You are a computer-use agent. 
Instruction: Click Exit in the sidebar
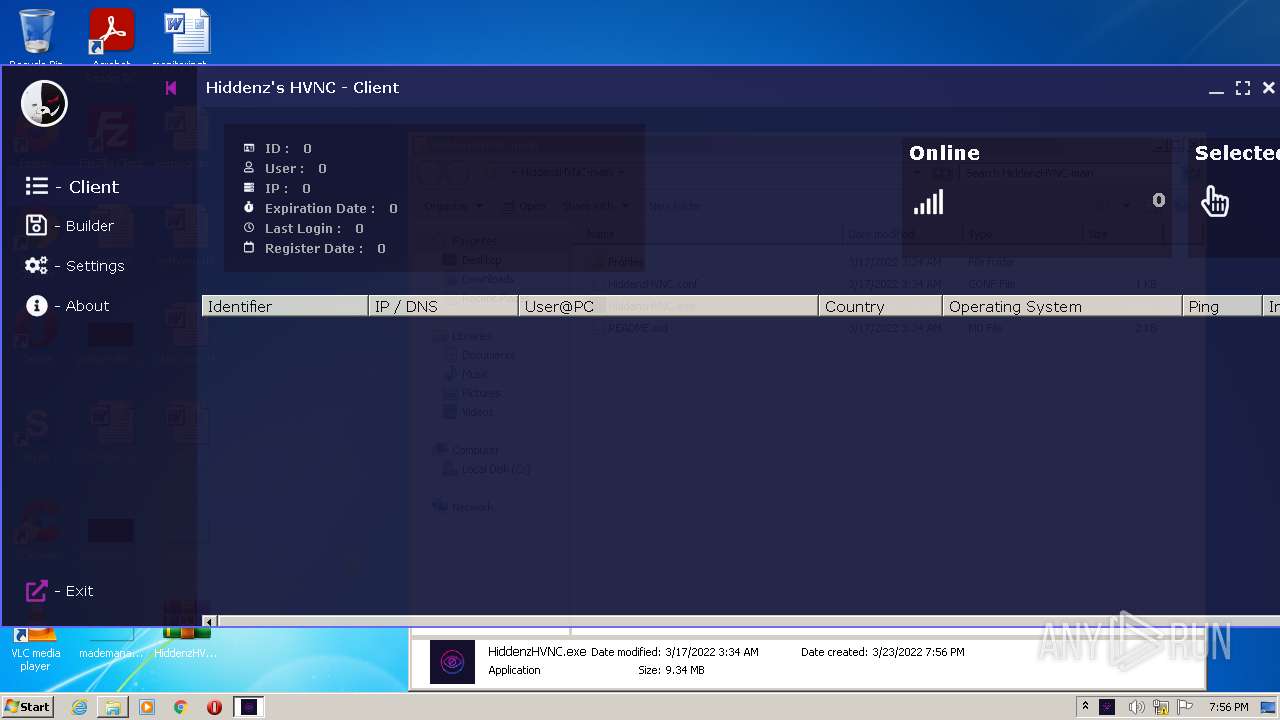(59, 591)
